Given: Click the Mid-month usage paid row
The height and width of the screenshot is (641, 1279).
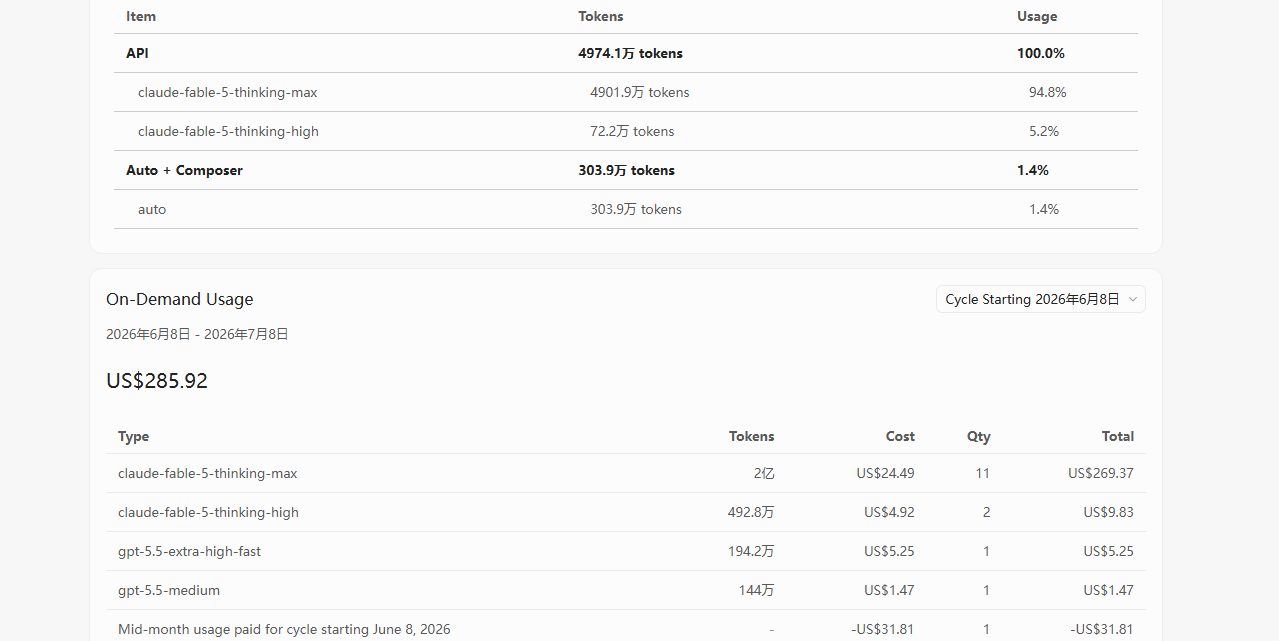Looking at the screenshot, I should pos(626,629).
